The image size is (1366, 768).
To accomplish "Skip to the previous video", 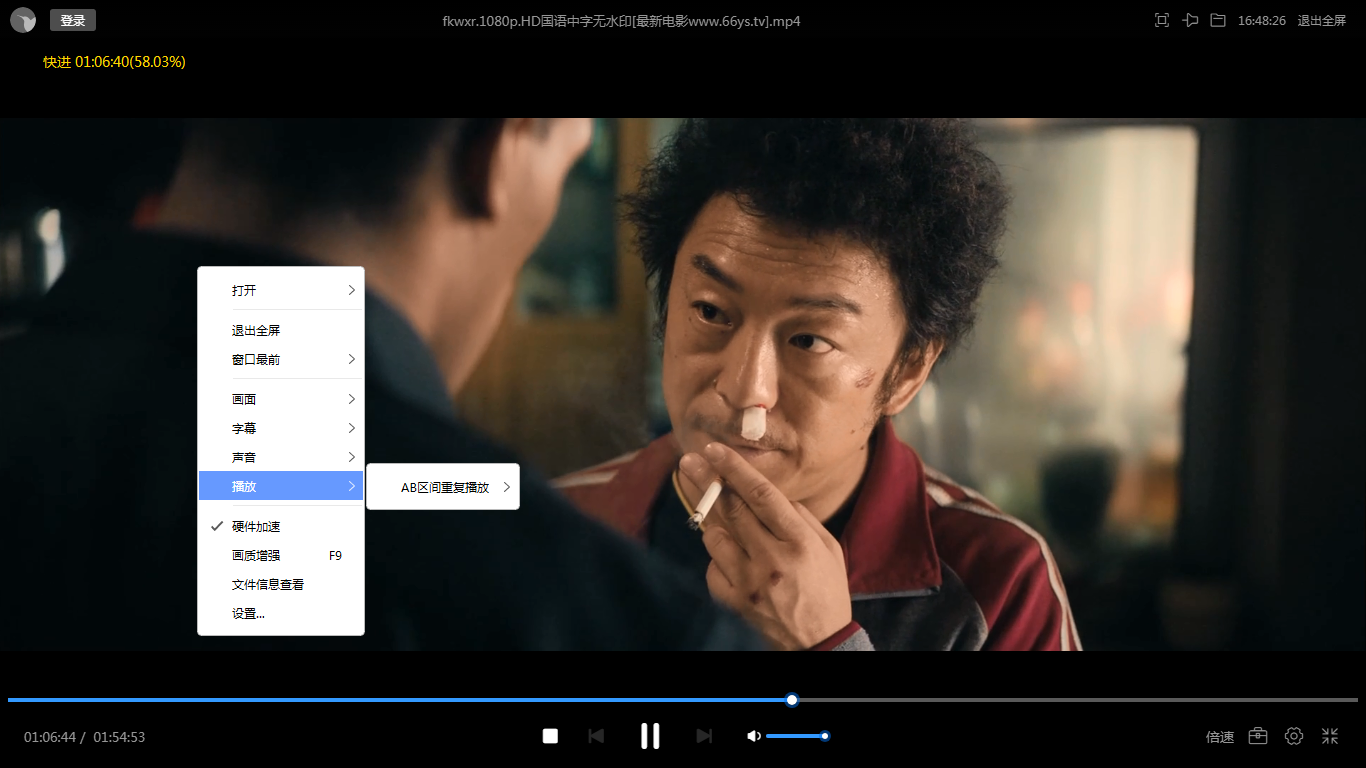I will tap(596, 736).
